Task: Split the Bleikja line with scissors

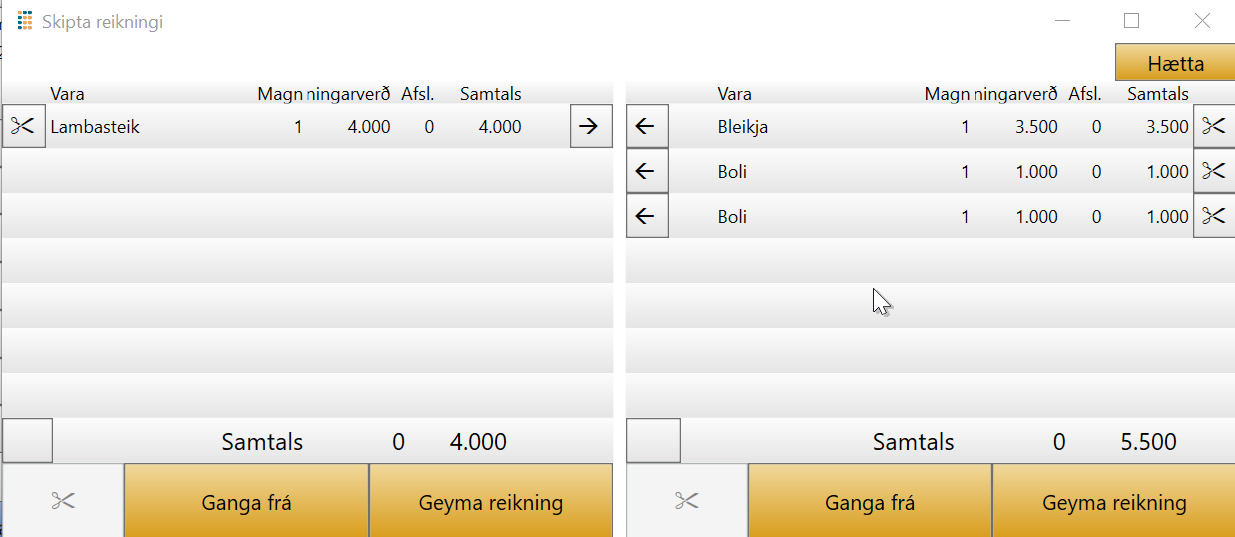Action: pos(1213,127)
